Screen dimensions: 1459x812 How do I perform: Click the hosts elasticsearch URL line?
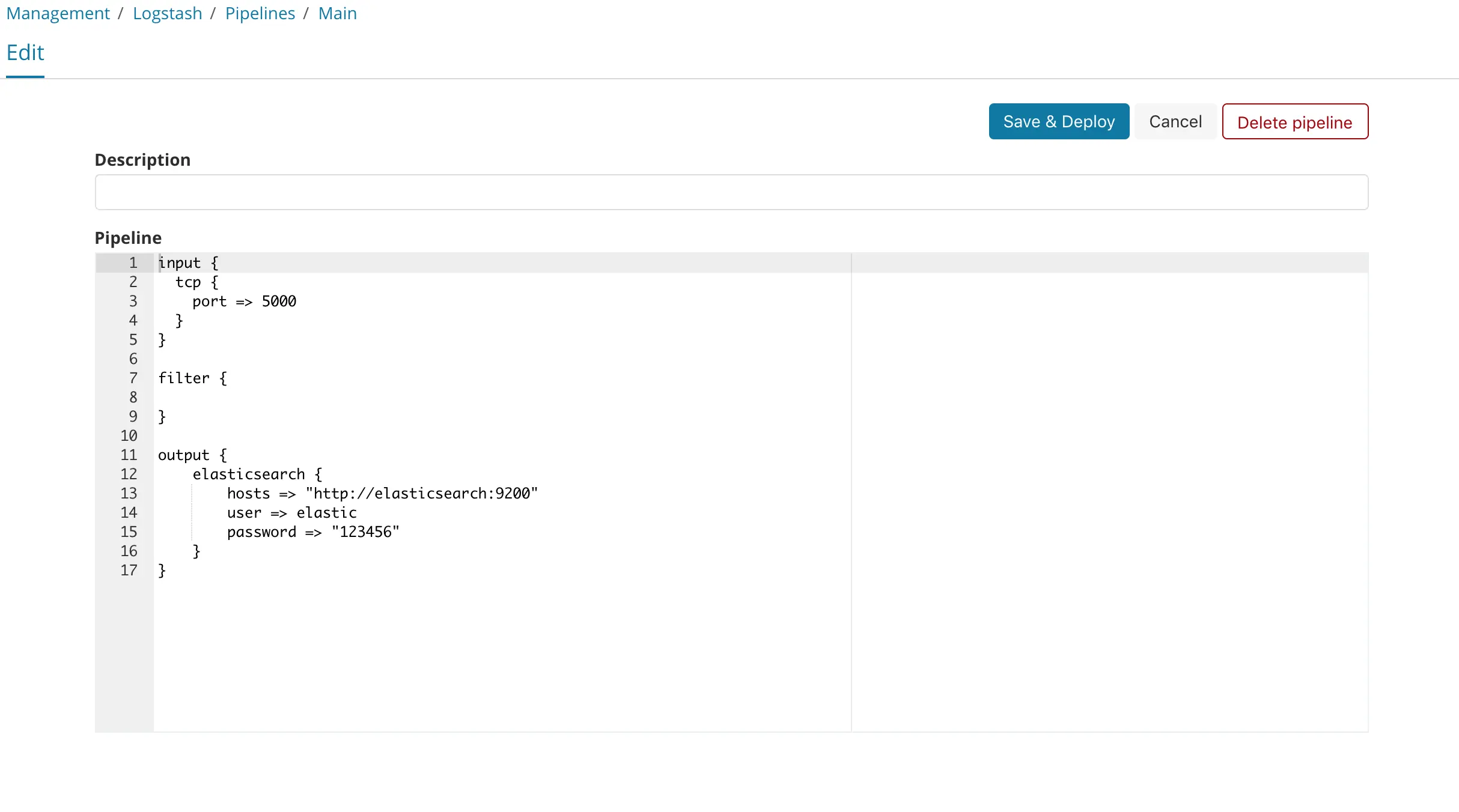(382, 493)
